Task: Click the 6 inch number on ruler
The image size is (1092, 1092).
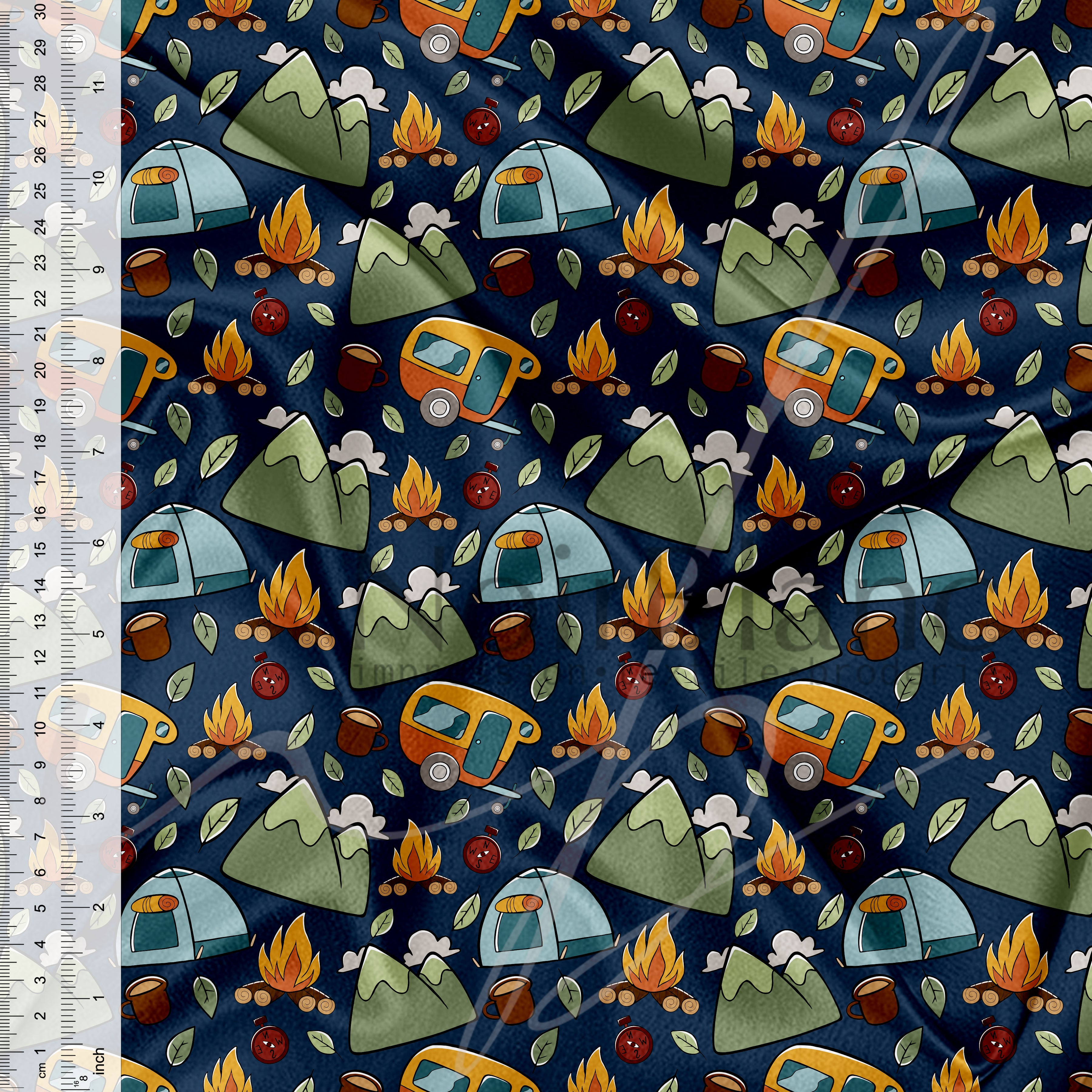Action: (99, 543)
